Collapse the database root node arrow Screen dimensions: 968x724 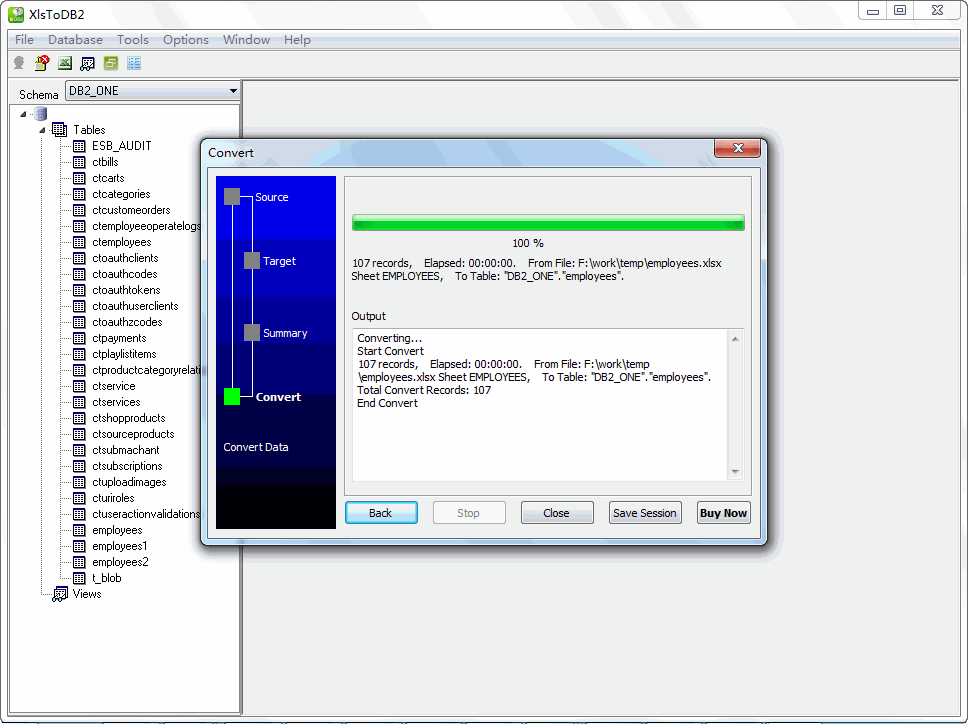tap(23, 114)
